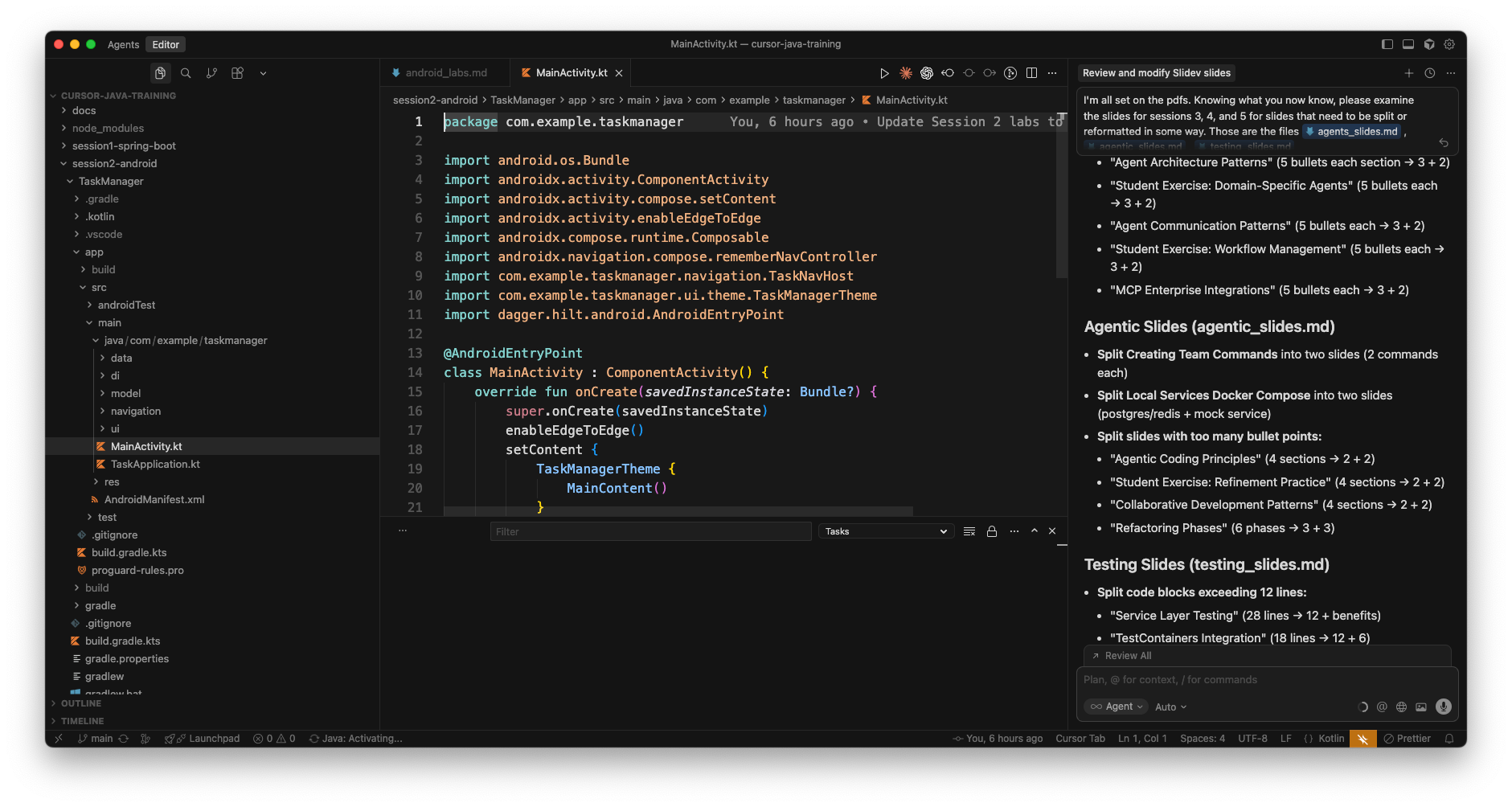Switch to Editor mode in title bar
Viewport: 1512px width, 807px height.
pyautogui.click(x=166, y=45)
